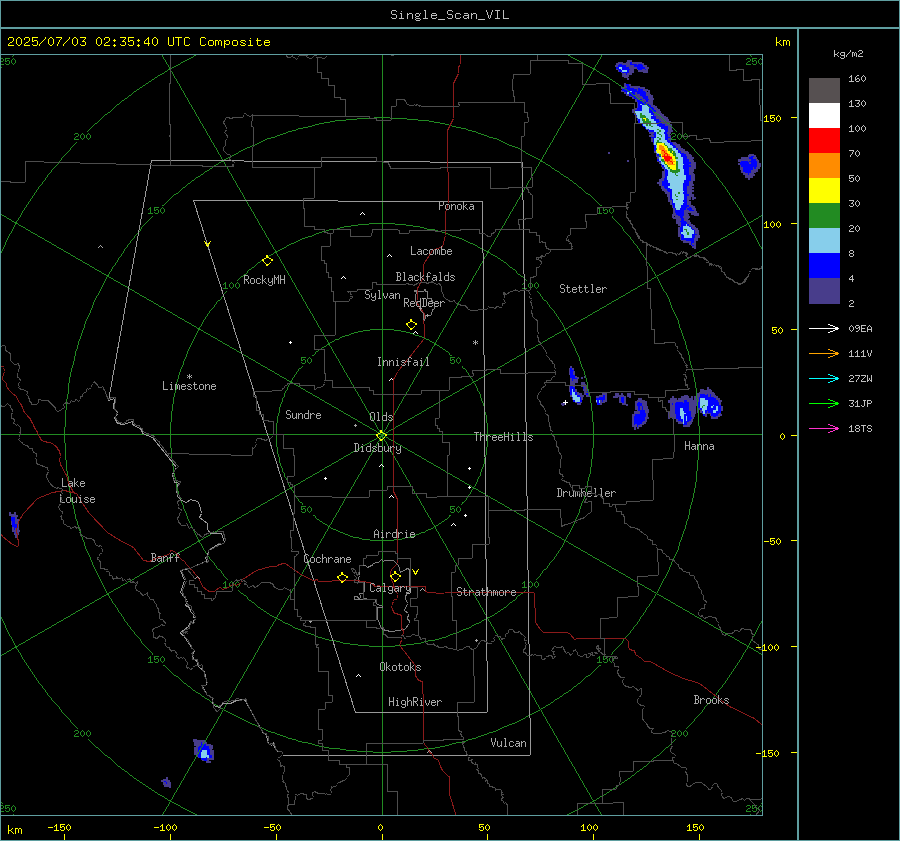
Task: Click the orange 111V arrow icon
Action: tap(824, 354)
